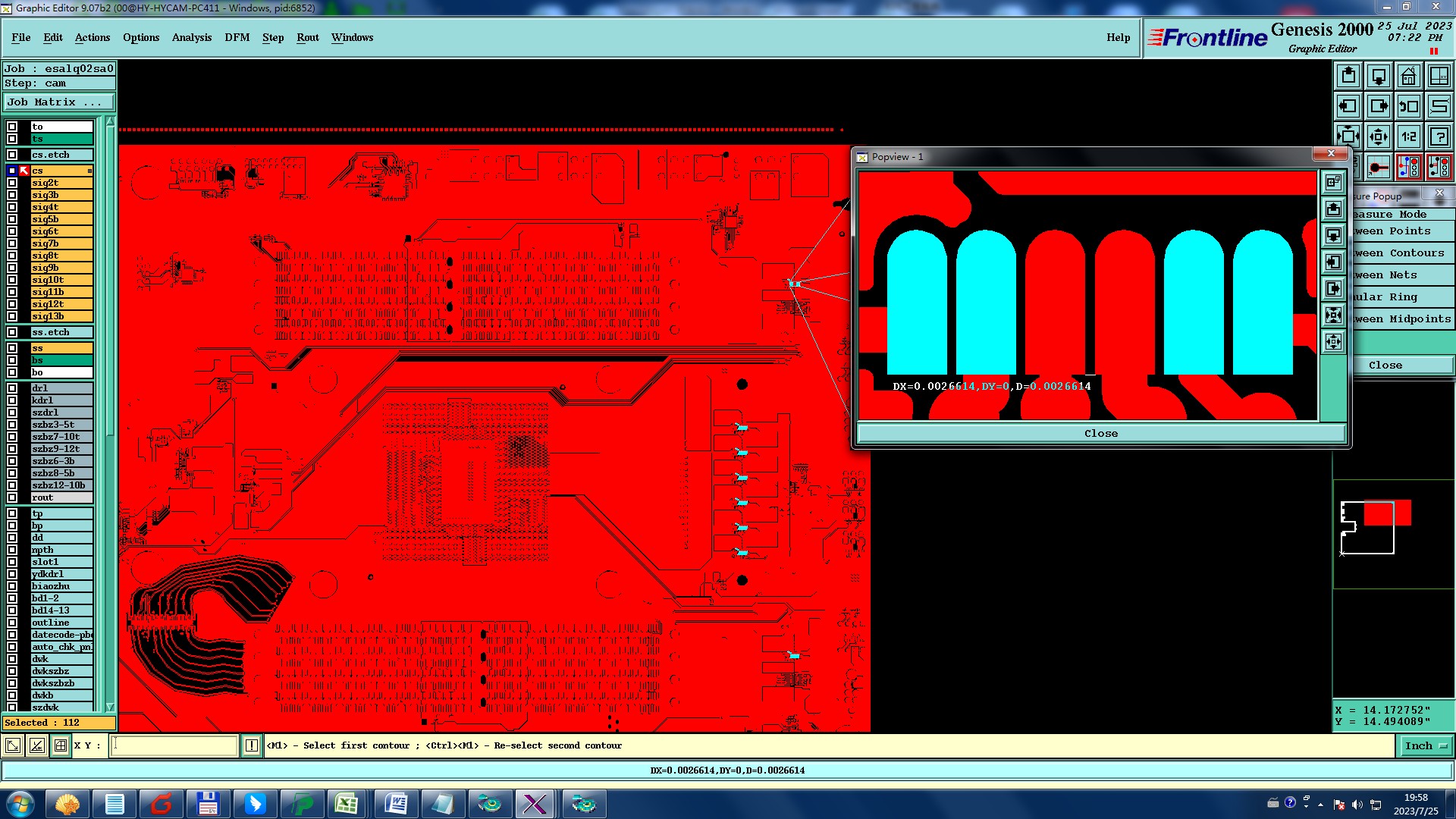Open the Inch units dropdown
The height and width of the screenshot is (819, 1456).
[1425, 746]
